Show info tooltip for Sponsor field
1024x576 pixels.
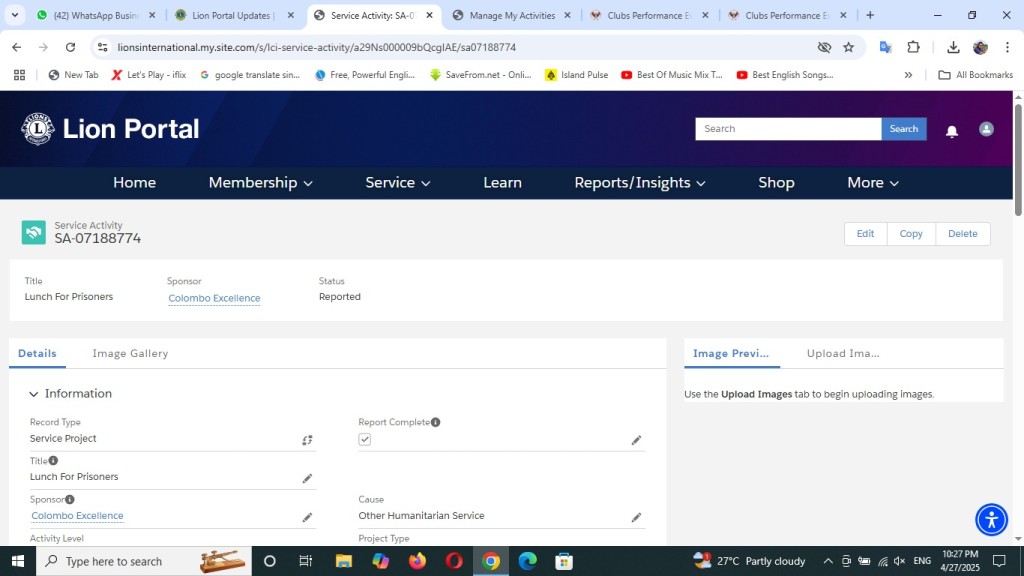(69, 500)
